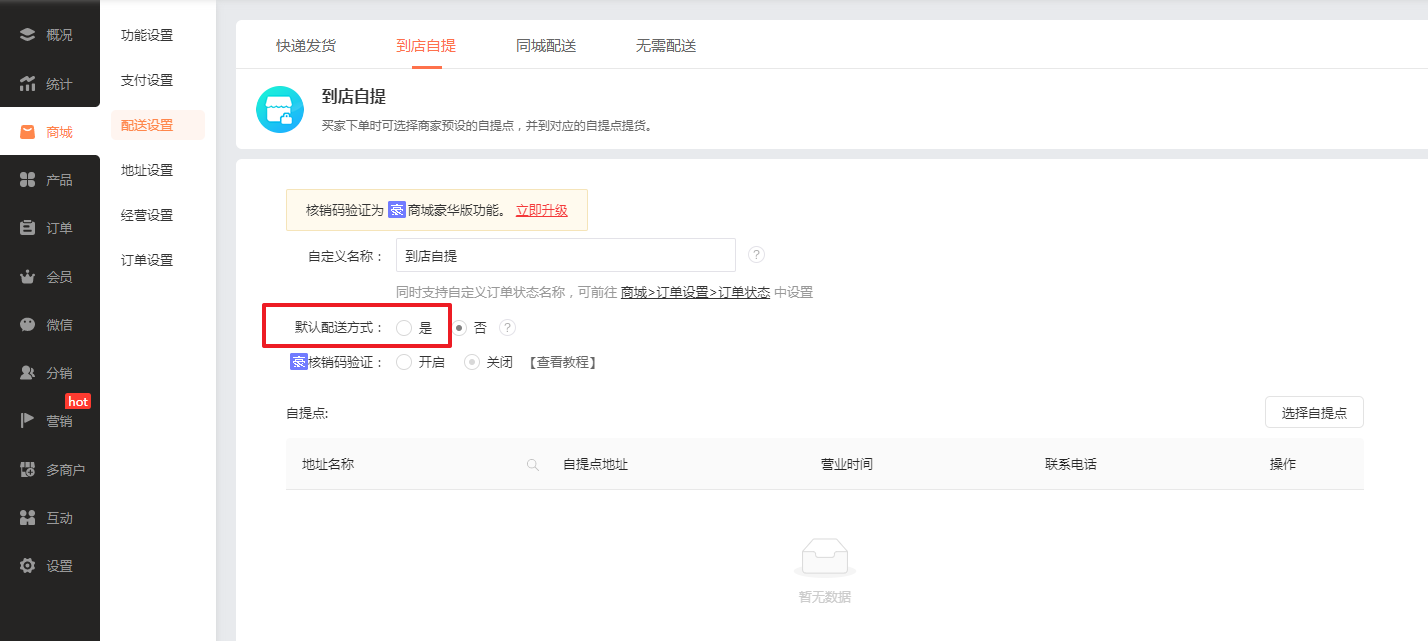Switch to the 快递发货 tab
The height and width of the screenshot is (641, 1428).
[306, 46]
